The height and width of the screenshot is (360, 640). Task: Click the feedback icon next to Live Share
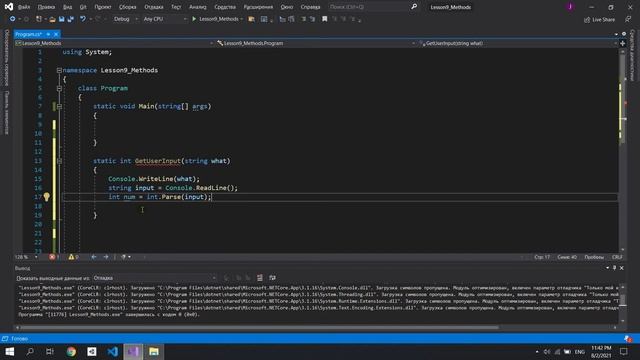click(628, 19)
